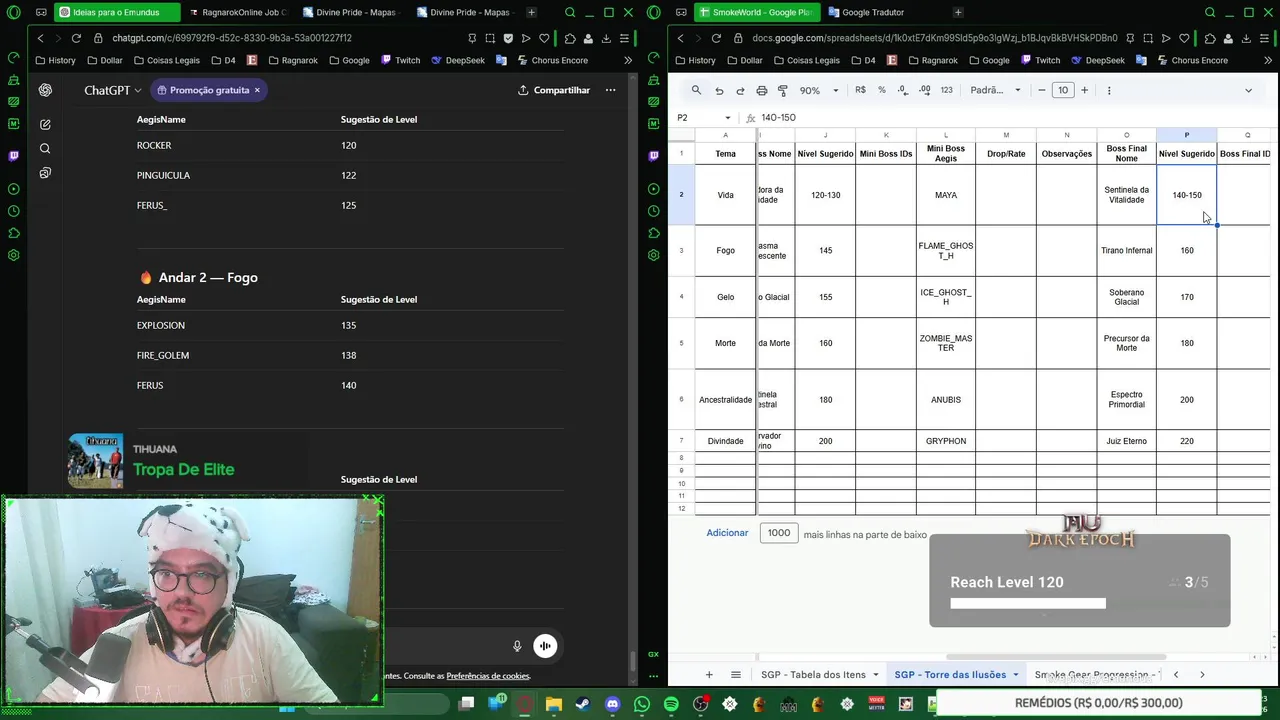Open SGP - Tabela dos Itens tab dropdown arrow
The image size is (1280, 720).
point(876,675)
